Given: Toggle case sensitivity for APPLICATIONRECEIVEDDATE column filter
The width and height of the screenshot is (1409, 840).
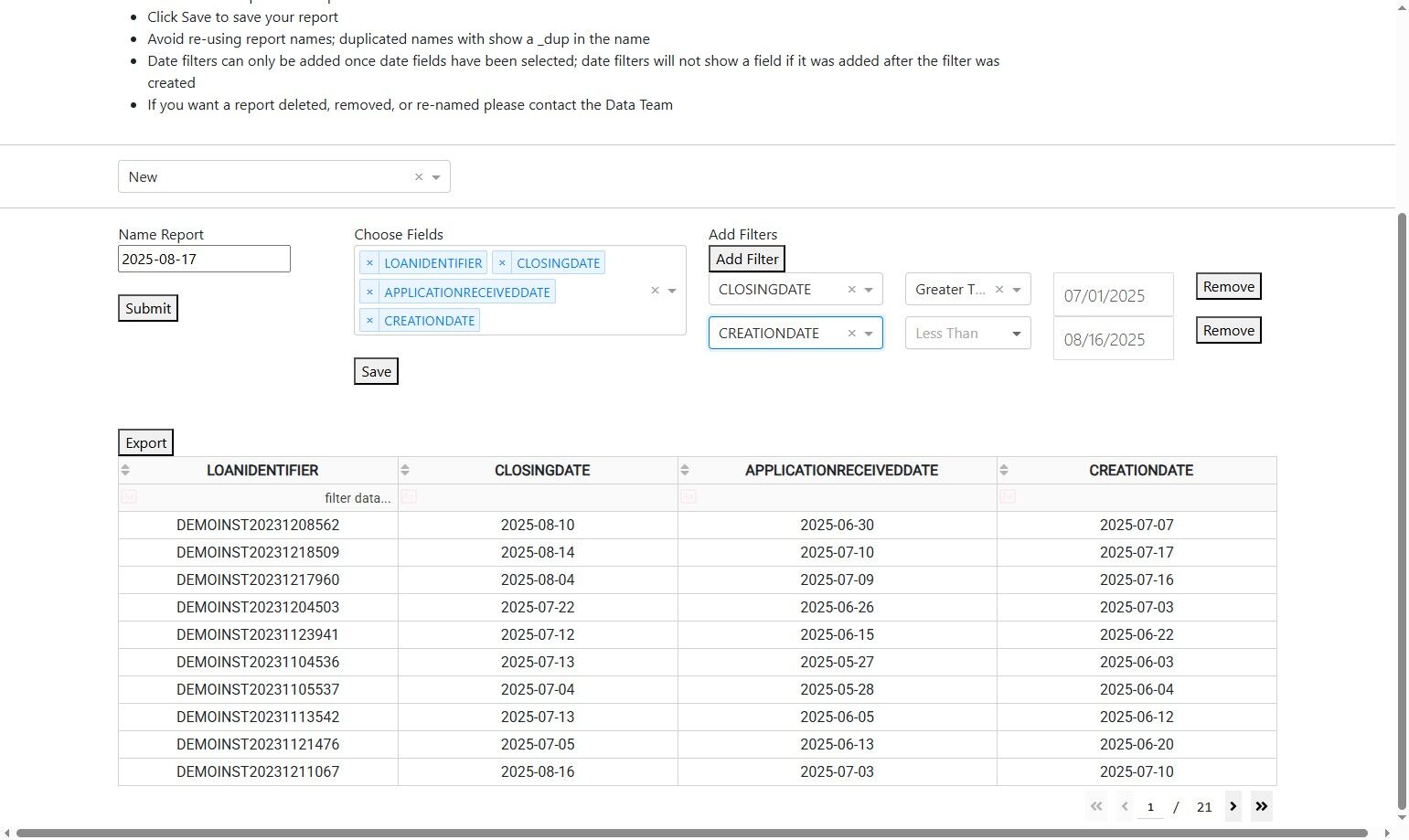Looking at the screenshot, I should [688, 496].
